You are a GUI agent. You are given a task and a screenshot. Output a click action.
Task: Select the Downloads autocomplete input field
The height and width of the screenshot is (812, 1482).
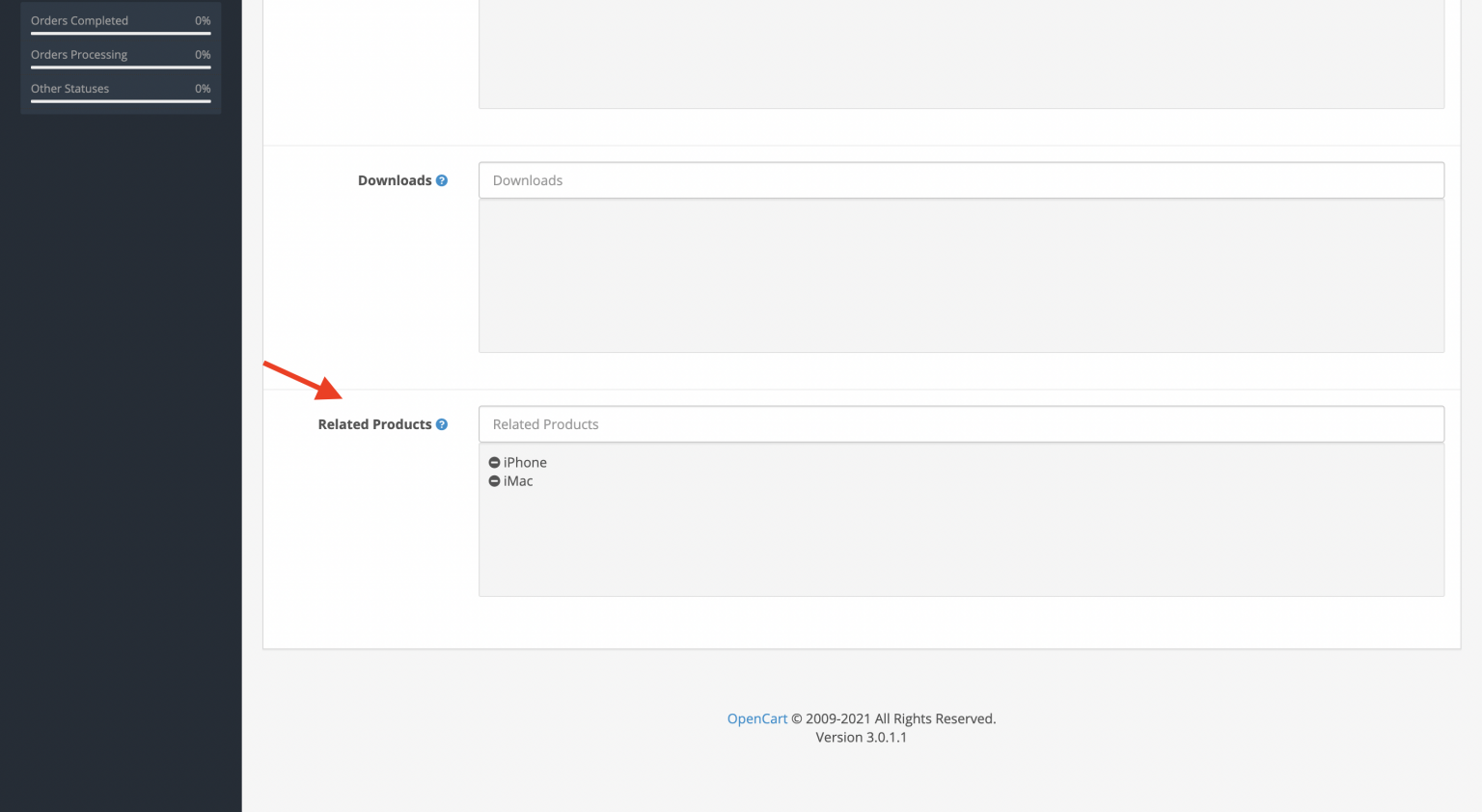961,179
